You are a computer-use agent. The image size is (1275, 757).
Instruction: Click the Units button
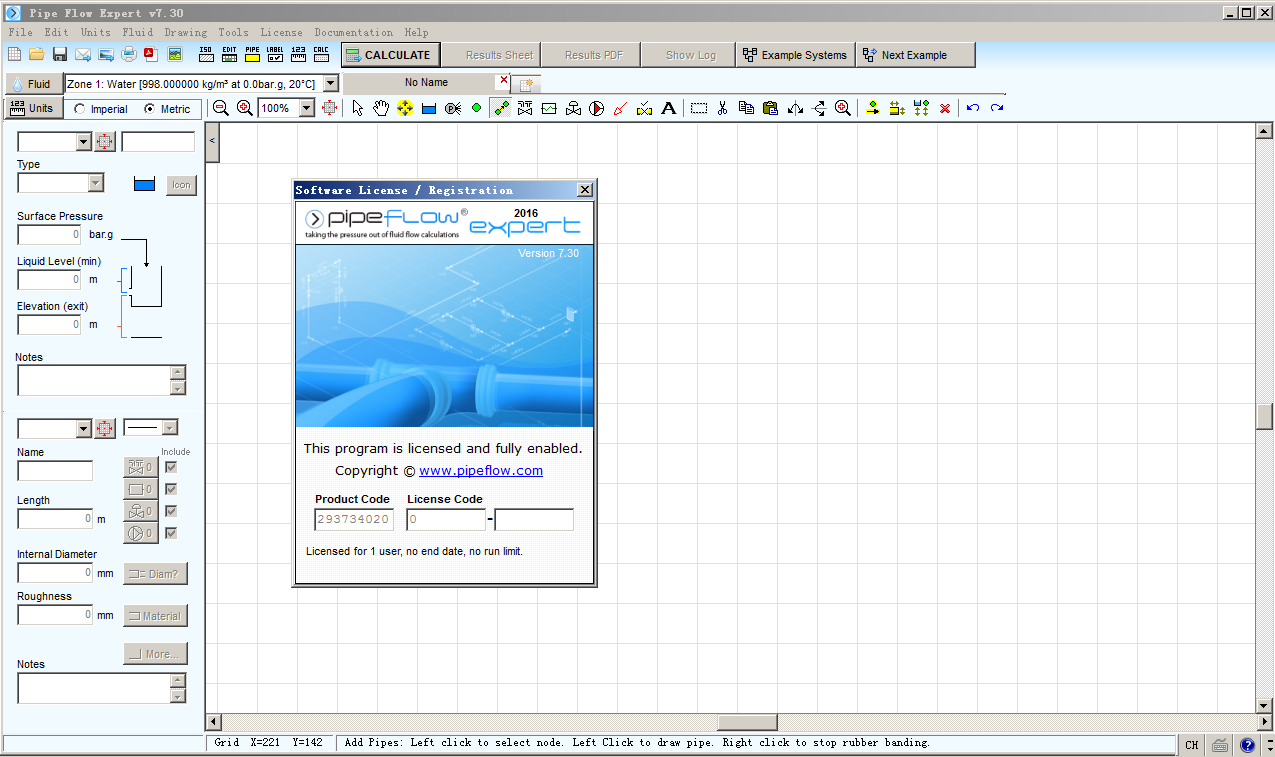(x=33, y=109)
